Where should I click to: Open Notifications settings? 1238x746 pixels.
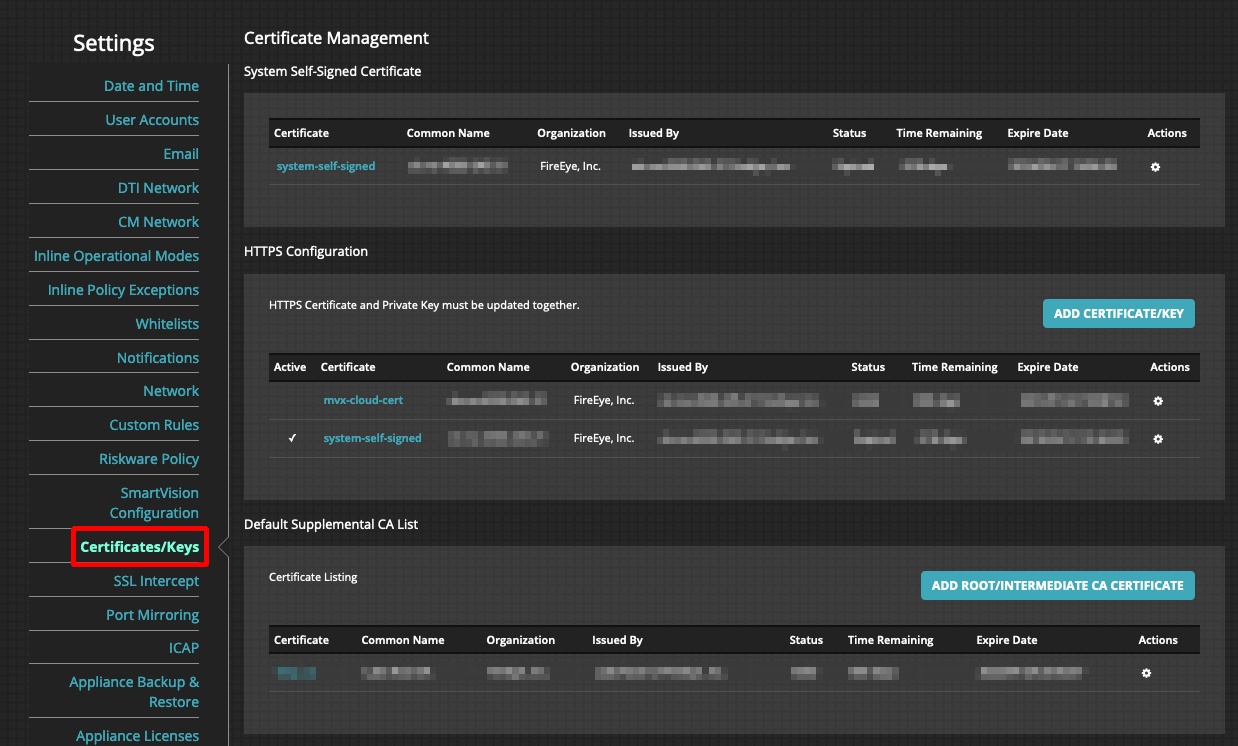(158, 358)
